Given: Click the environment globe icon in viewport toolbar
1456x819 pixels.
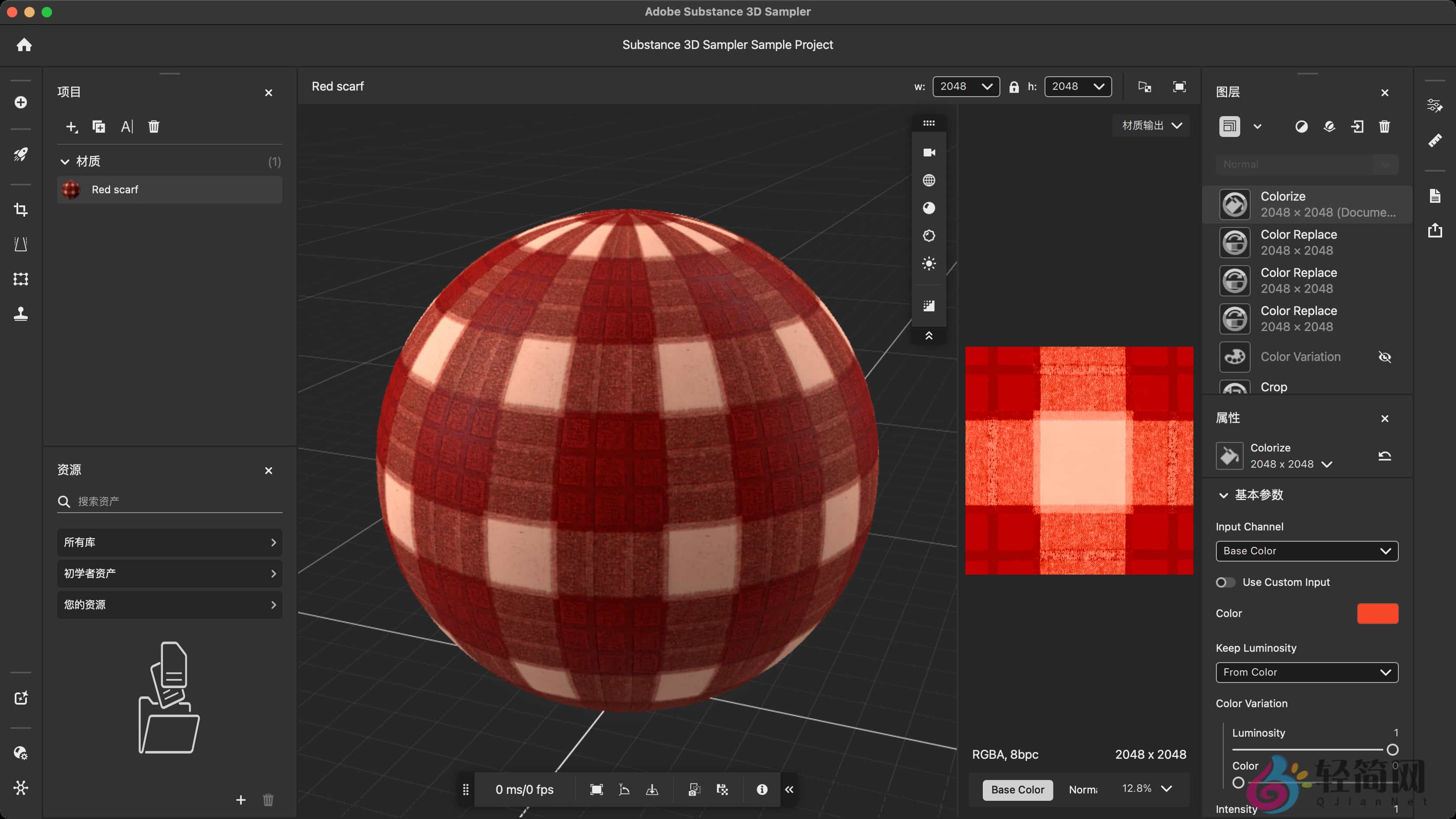Looking at the screenshot, I should click(929, 180).
